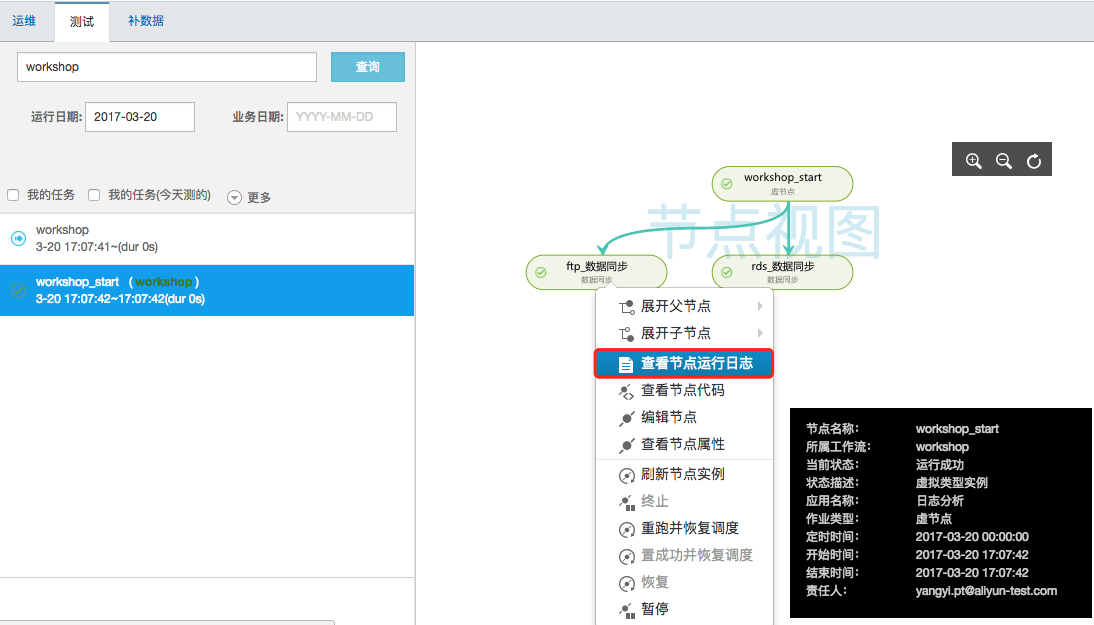The width and height of the screenshot is (1094, 625).
Task: Select 编辑节点 menu entry
Action: [684, 417]
